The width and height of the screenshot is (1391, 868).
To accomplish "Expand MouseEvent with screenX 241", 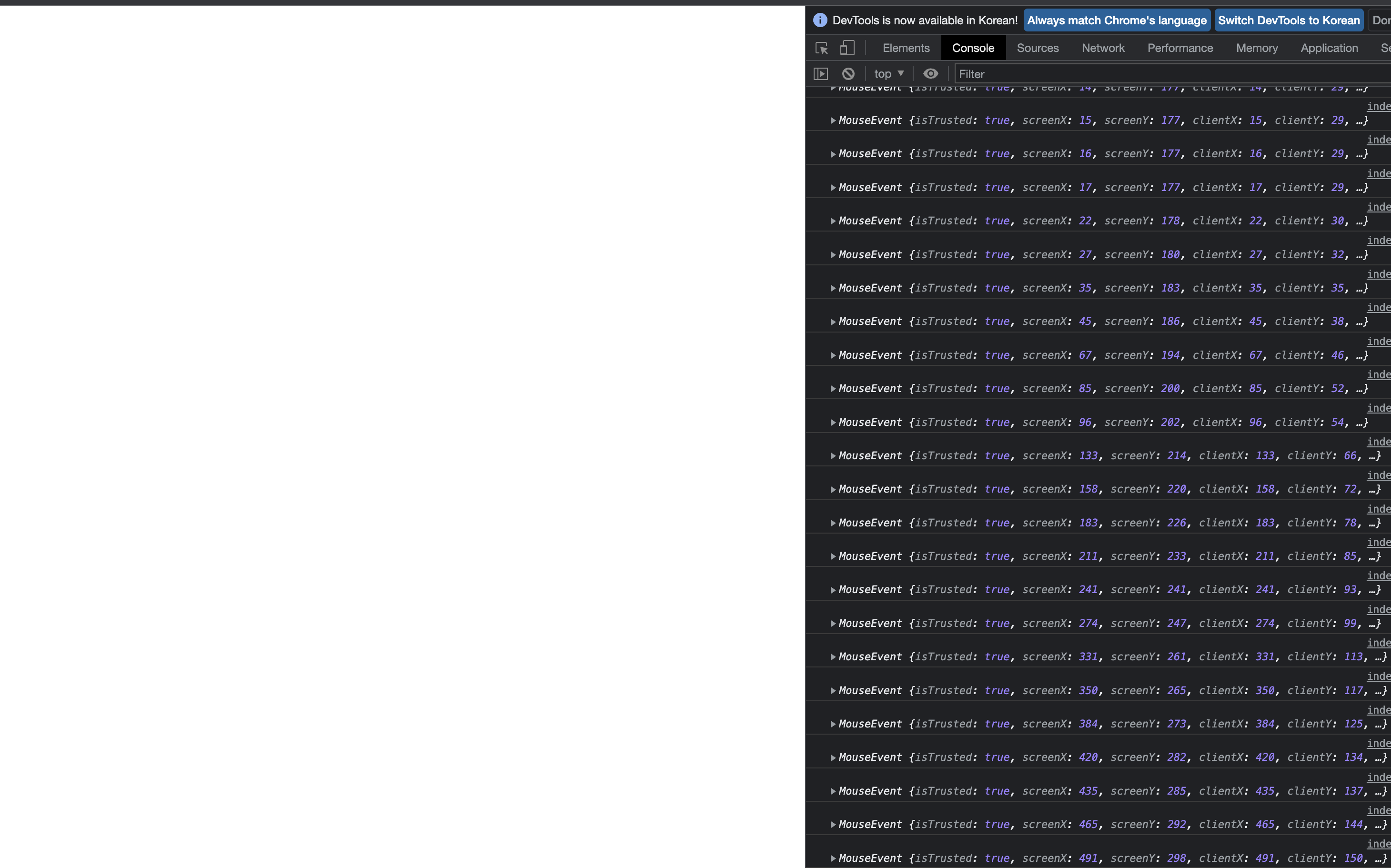I will click(x=833, y=590).
